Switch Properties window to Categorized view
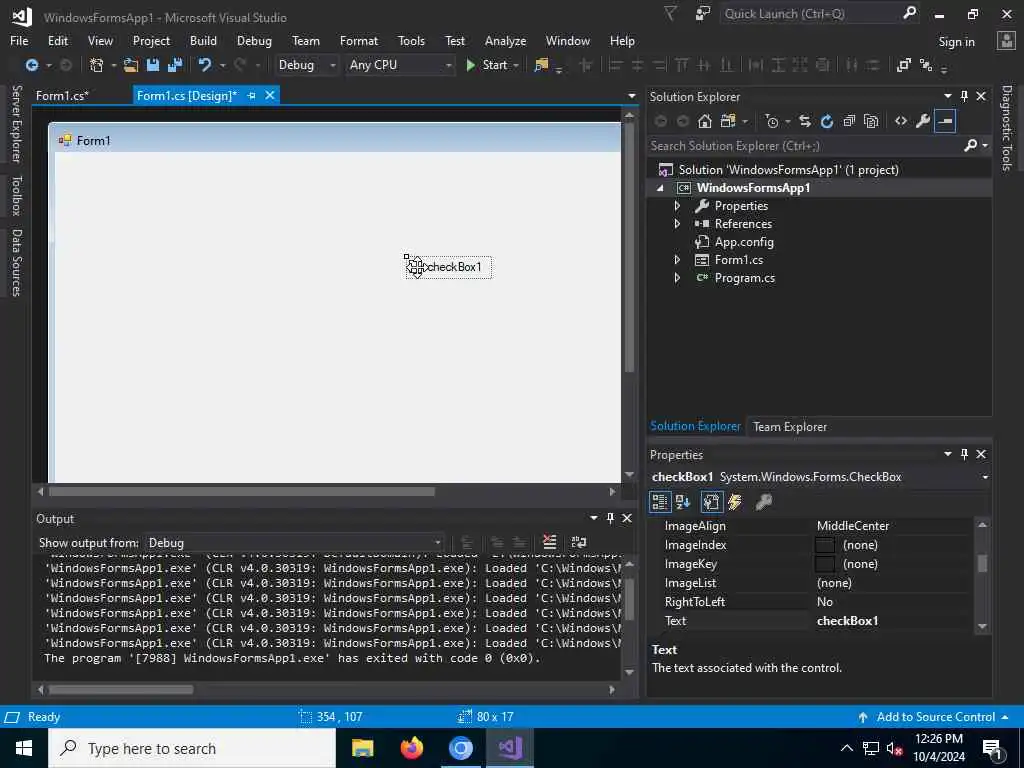This screenshot has height=768, width=1024. (x=660, y=502)
